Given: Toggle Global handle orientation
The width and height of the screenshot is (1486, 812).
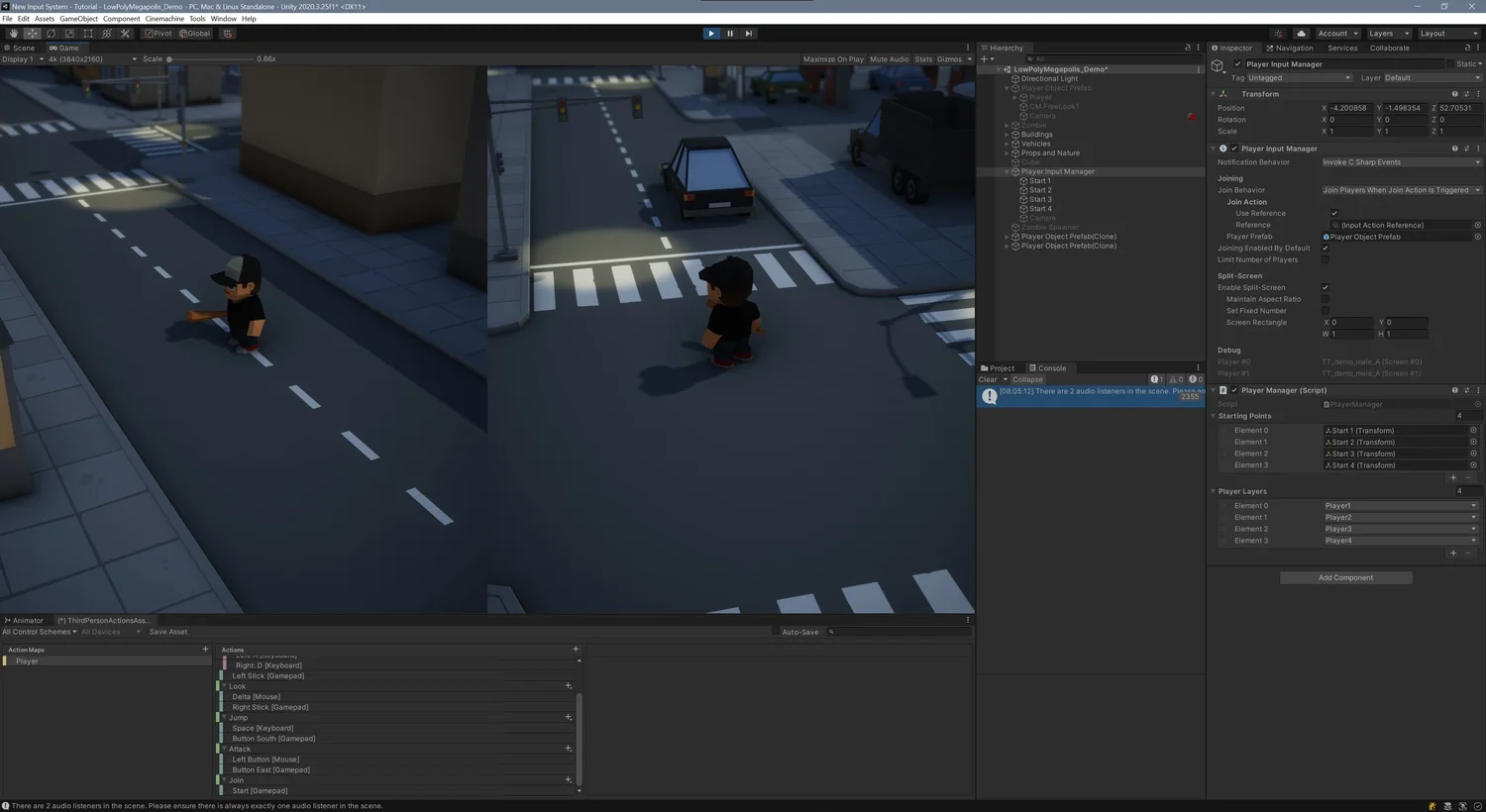Looking at the screenshot, I should click(x=194, y=33).
